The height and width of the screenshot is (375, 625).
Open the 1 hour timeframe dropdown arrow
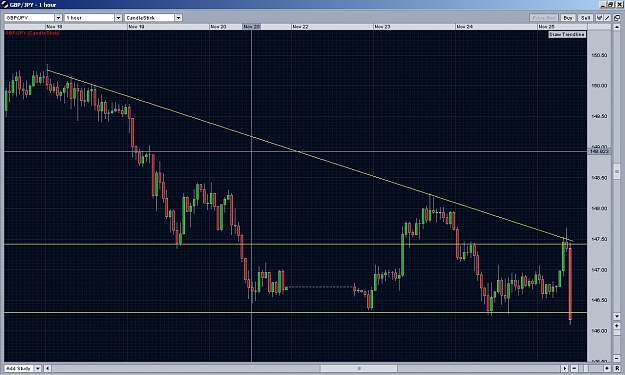pos(118,18)
